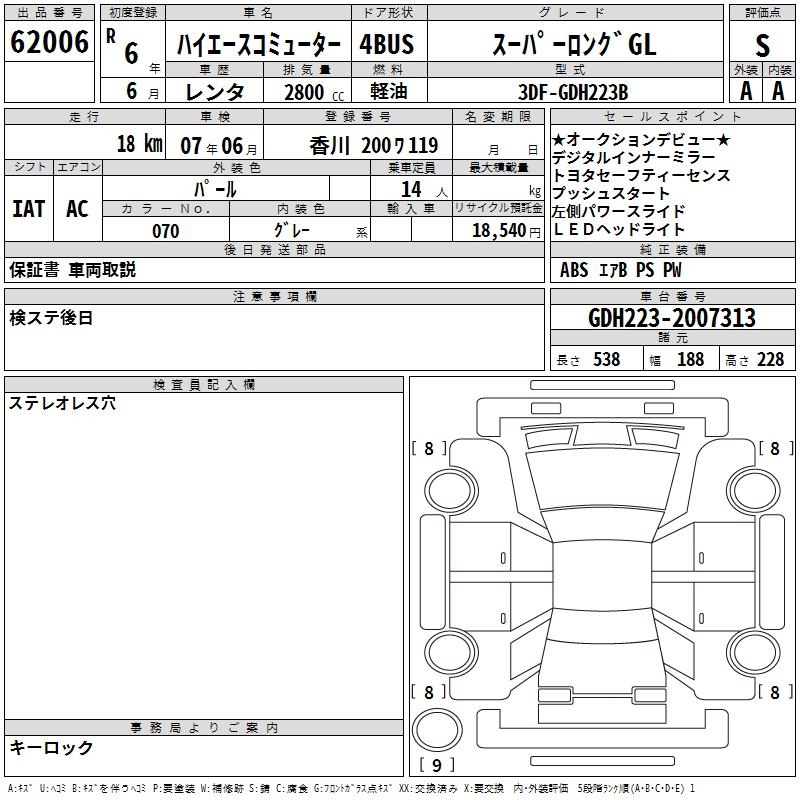Click the mileage value 18 km
The height and width of the screenshot is (800, 800).
(x=139, y=143)
